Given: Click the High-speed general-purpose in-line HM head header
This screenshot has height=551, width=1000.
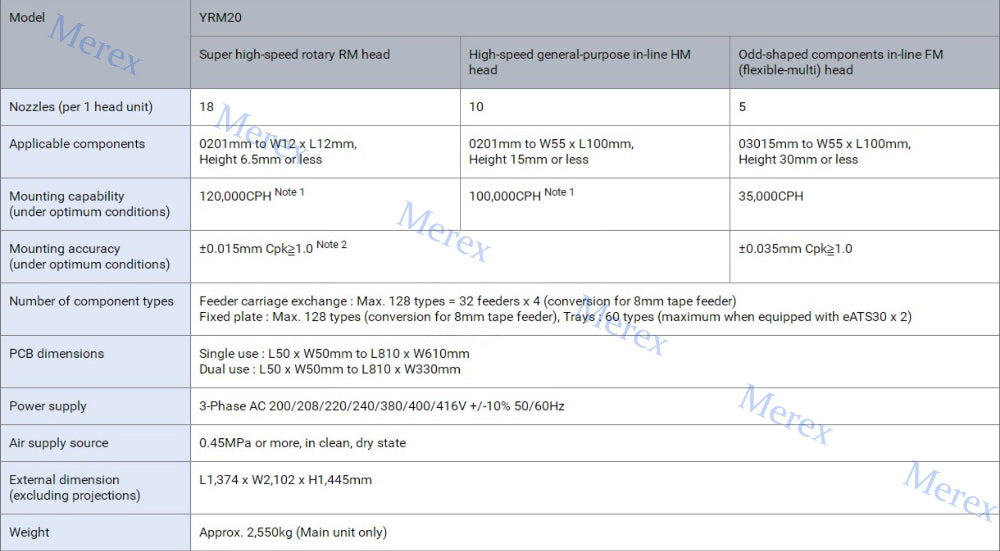Looking at the screenshot, I should coord(580,62).
